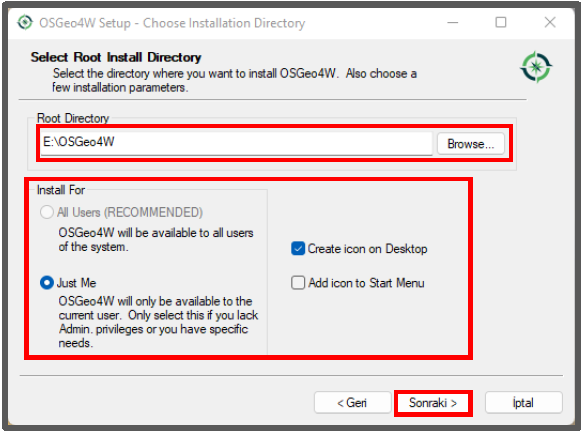Screen dimensions: 581x432
Task: Select the Just Me radio button
Action: 47,283
